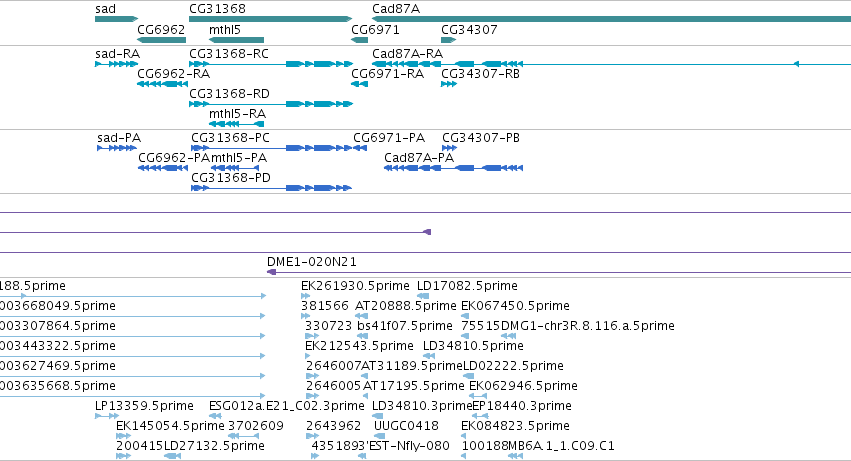
Task: Select EST 3702609 label
Action: tap(256, 426)
